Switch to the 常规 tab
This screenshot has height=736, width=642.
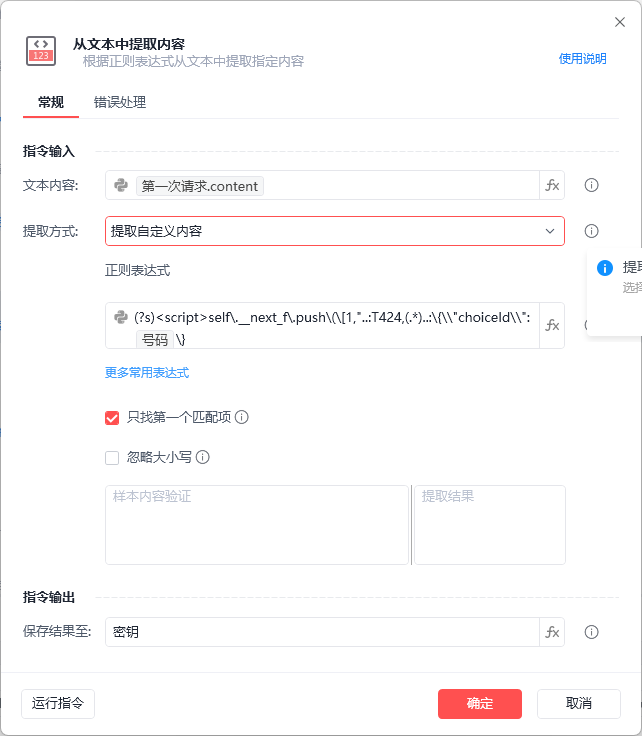tap(51, 102)
